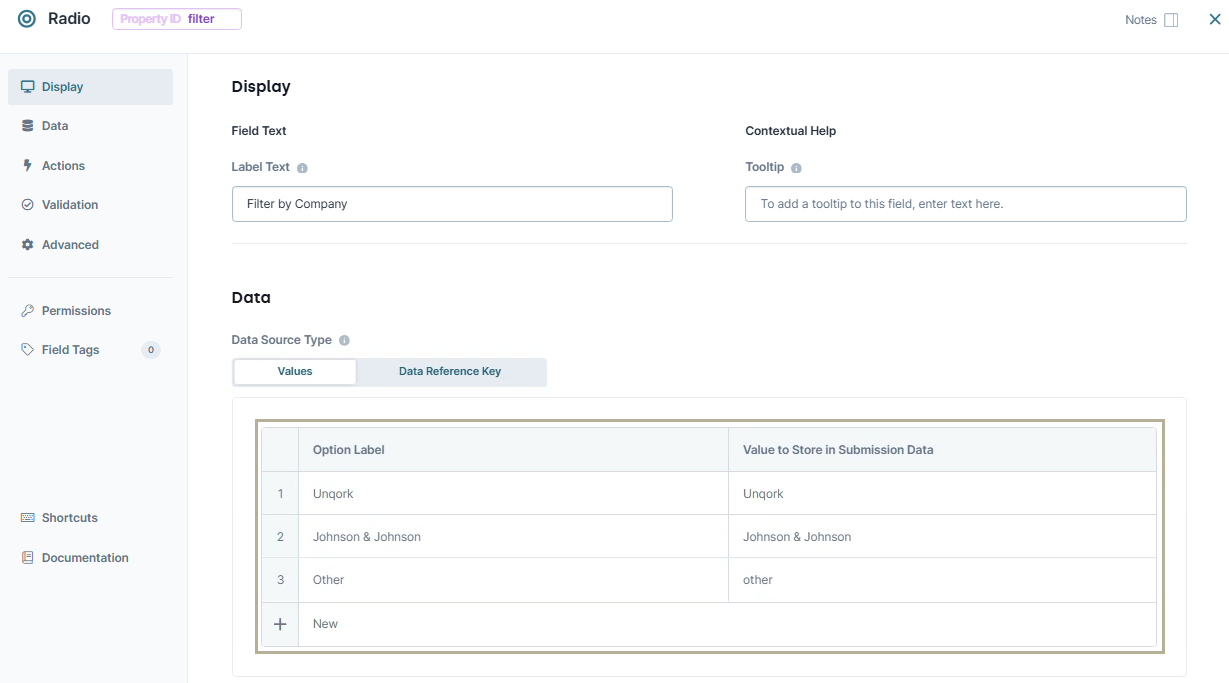Show the Data Source Type info tooltip

tap(344, 340)
